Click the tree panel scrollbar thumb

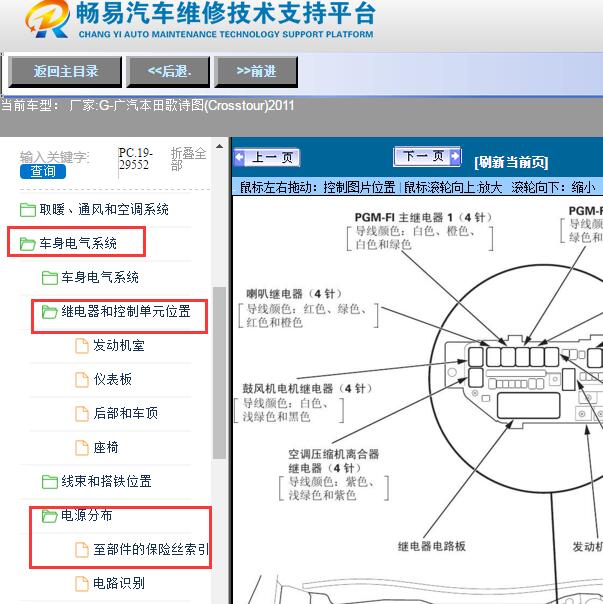coord(219,373)
